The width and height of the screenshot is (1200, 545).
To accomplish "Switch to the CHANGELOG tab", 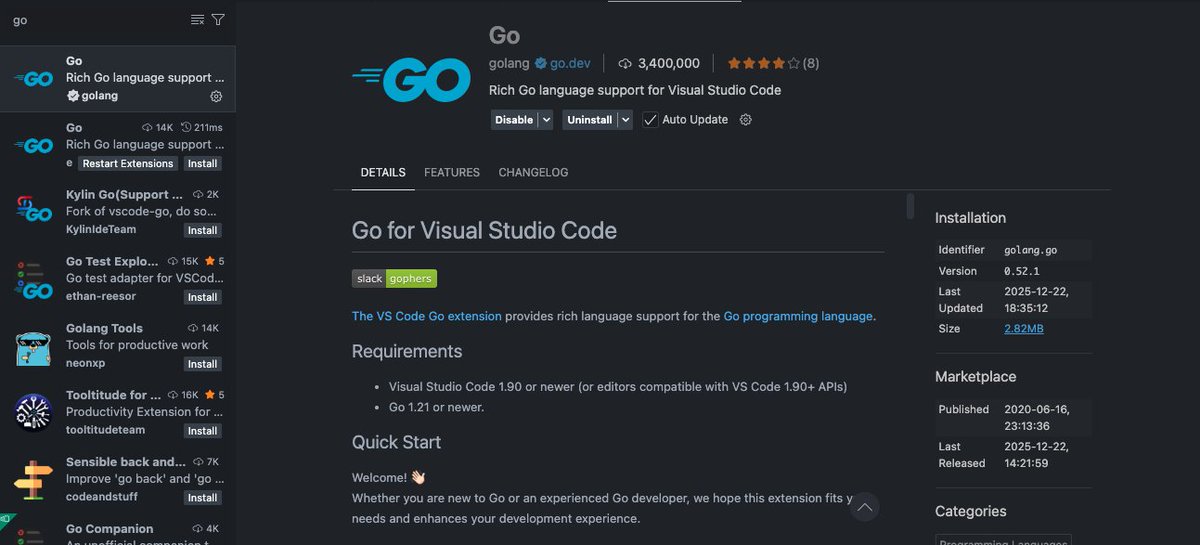I will (x=533, y=172).
